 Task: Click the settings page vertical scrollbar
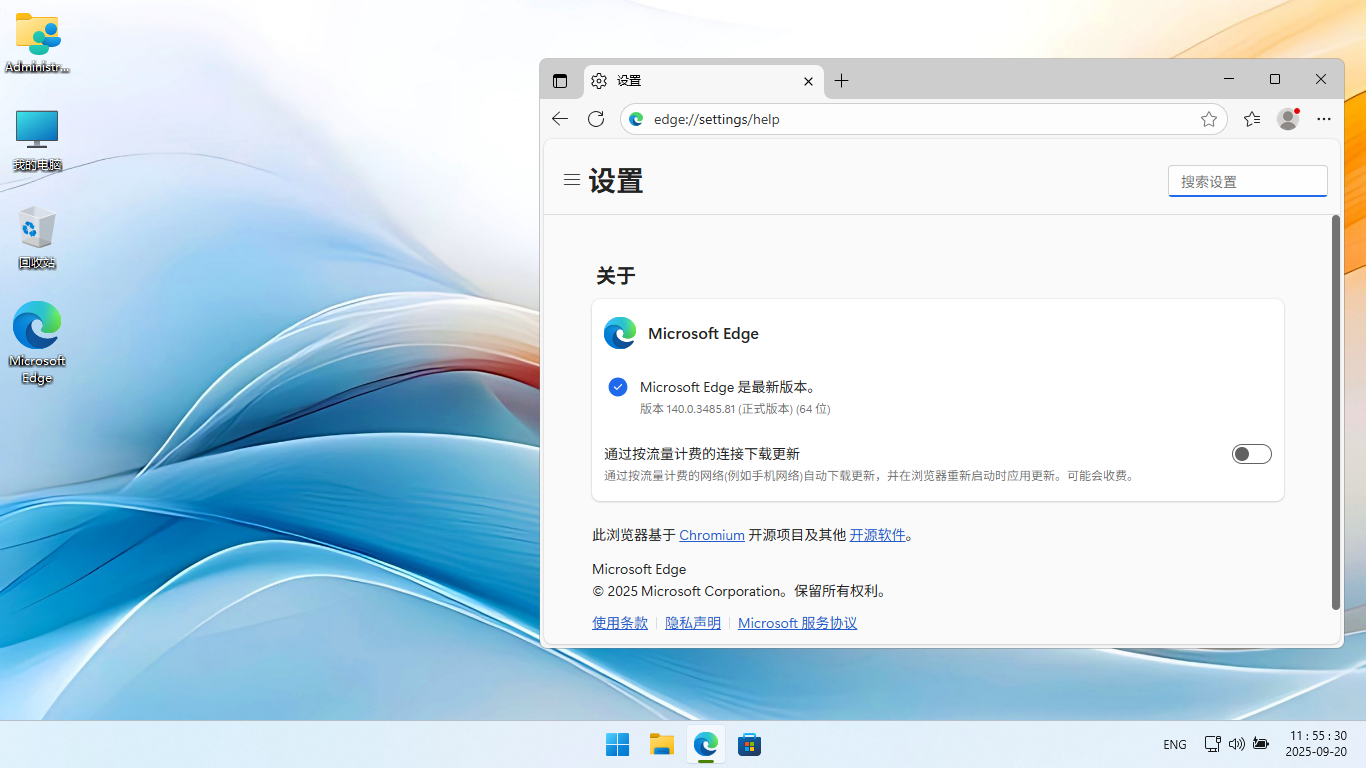pyautogui.click(x=1336, y=412)
